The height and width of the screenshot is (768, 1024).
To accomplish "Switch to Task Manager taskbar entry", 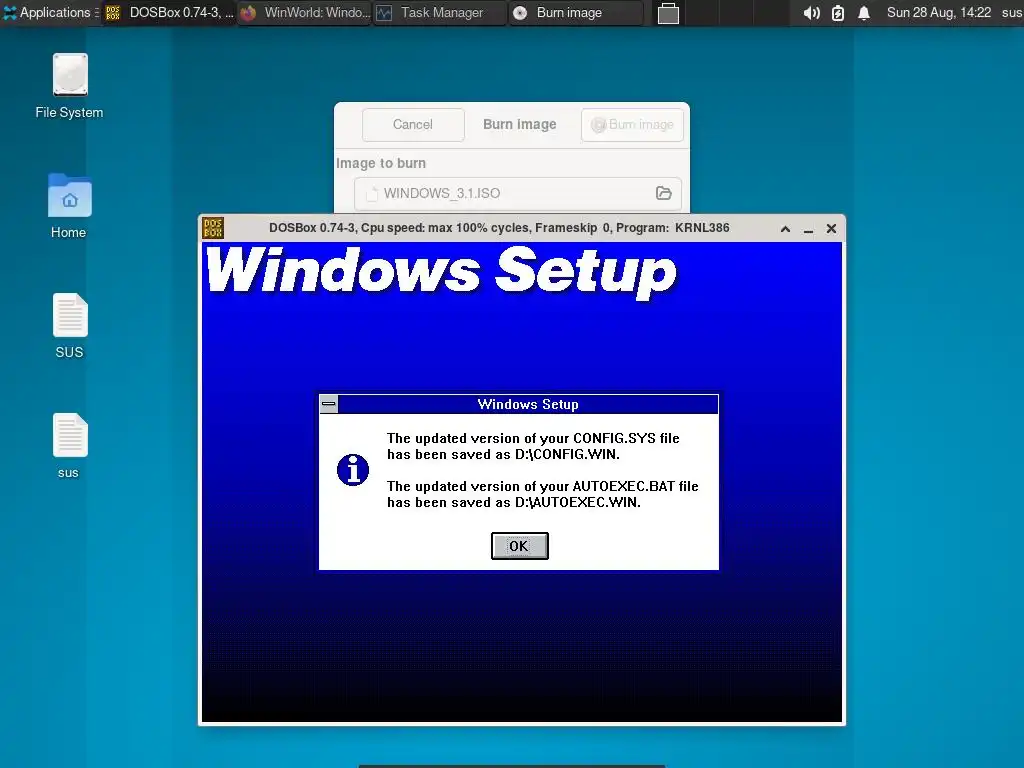I will 441,12.
